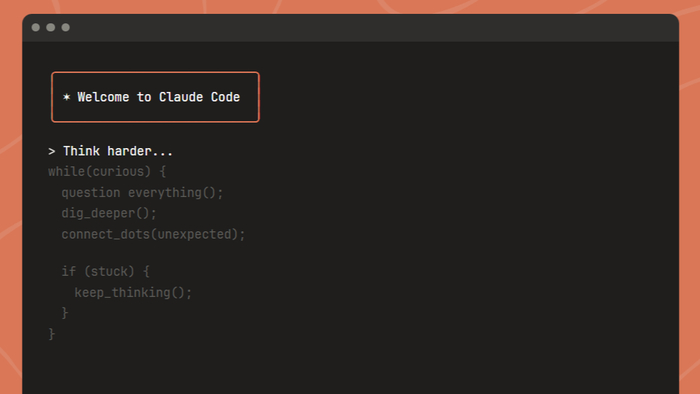The image size is (700, 394).
Task: Click the inner closing brace below keep_thinking
Action: 65,313
